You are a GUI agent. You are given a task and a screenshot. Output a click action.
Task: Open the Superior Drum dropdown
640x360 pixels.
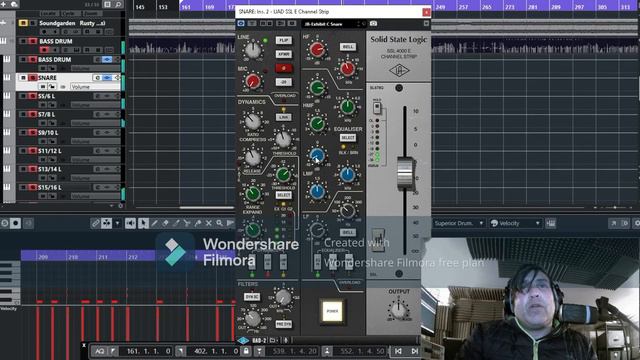[x=459, y=223]
